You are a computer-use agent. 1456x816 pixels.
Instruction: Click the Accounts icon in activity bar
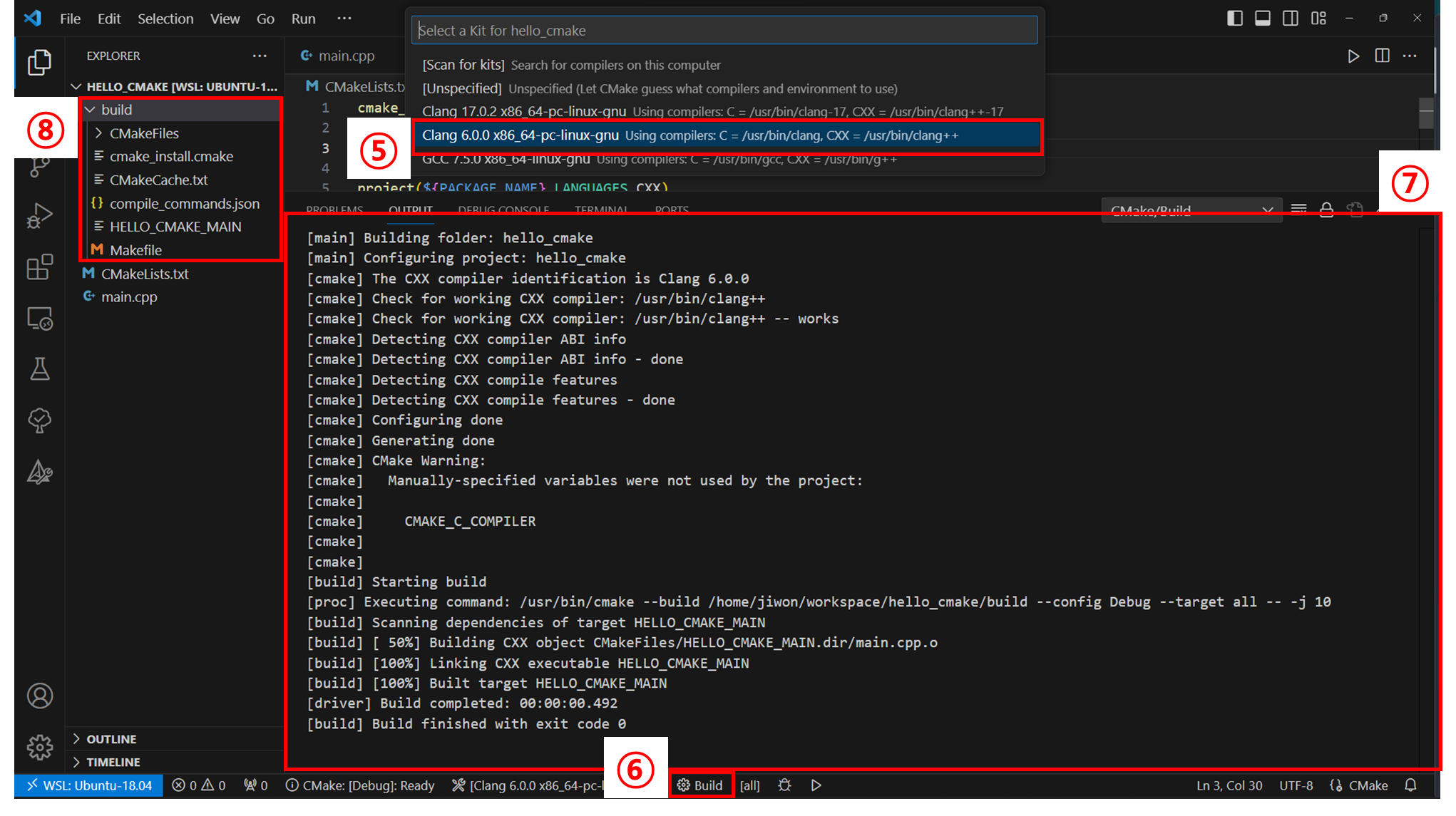tap(39, 696)
